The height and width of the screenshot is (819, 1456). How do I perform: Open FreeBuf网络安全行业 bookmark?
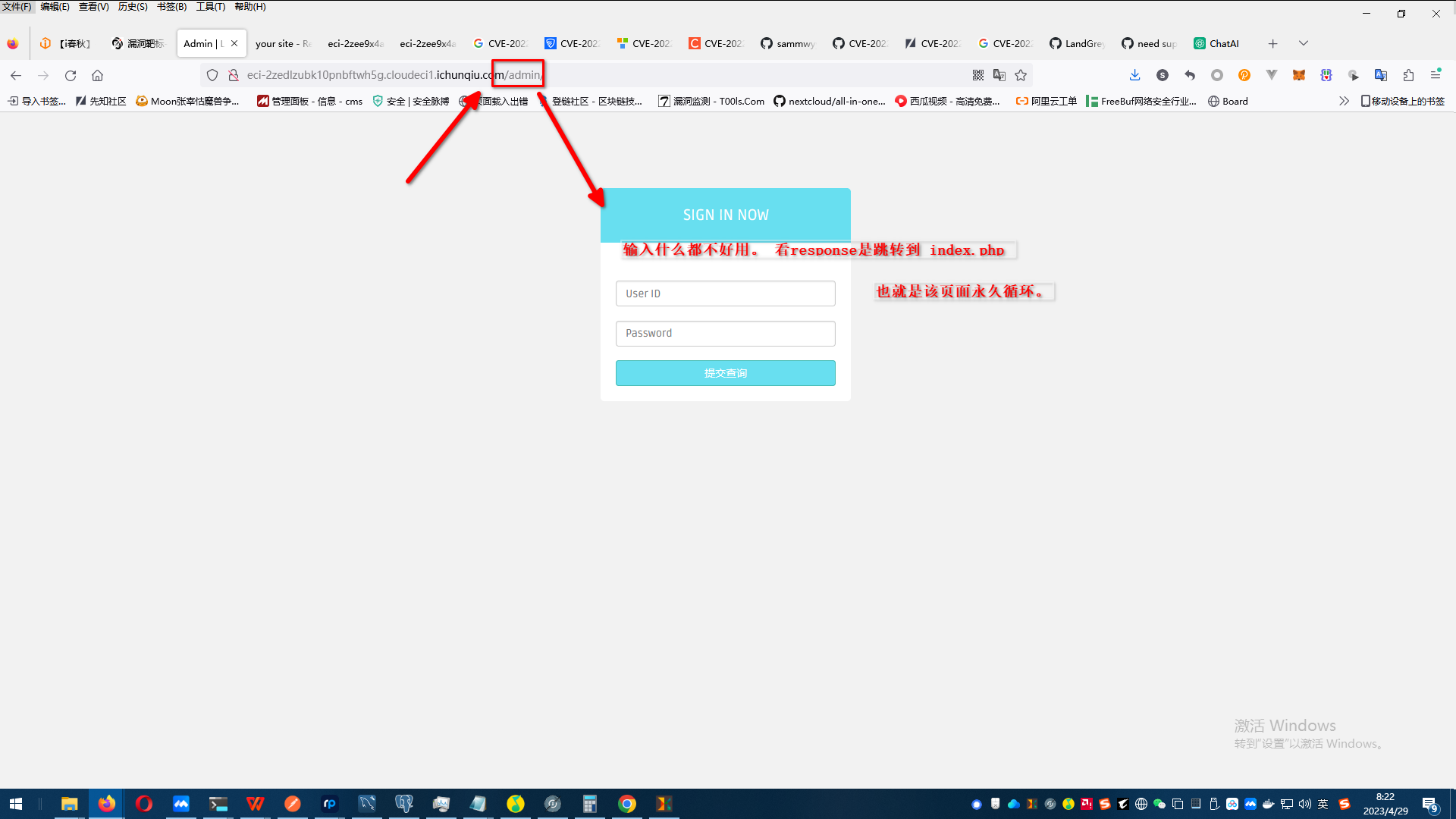click(1141, 101)
